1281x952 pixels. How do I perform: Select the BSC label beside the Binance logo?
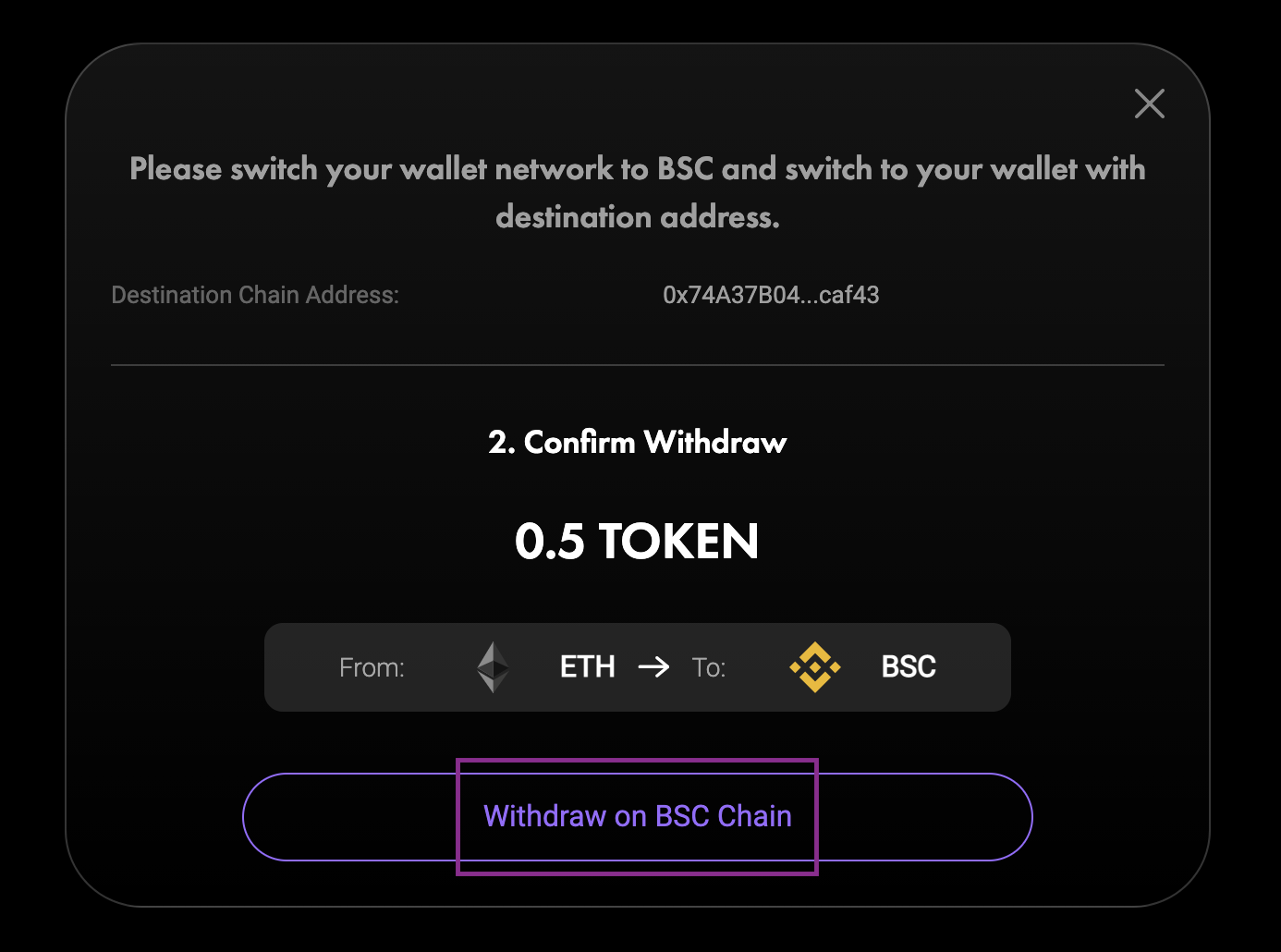click(909, 667)
